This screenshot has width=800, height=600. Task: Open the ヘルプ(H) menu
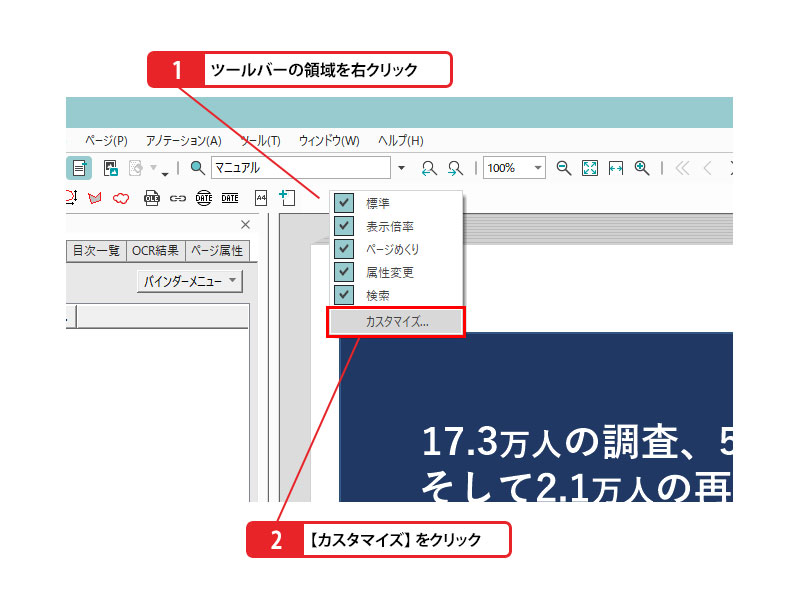pyautogui.click(x=401, y=141)
